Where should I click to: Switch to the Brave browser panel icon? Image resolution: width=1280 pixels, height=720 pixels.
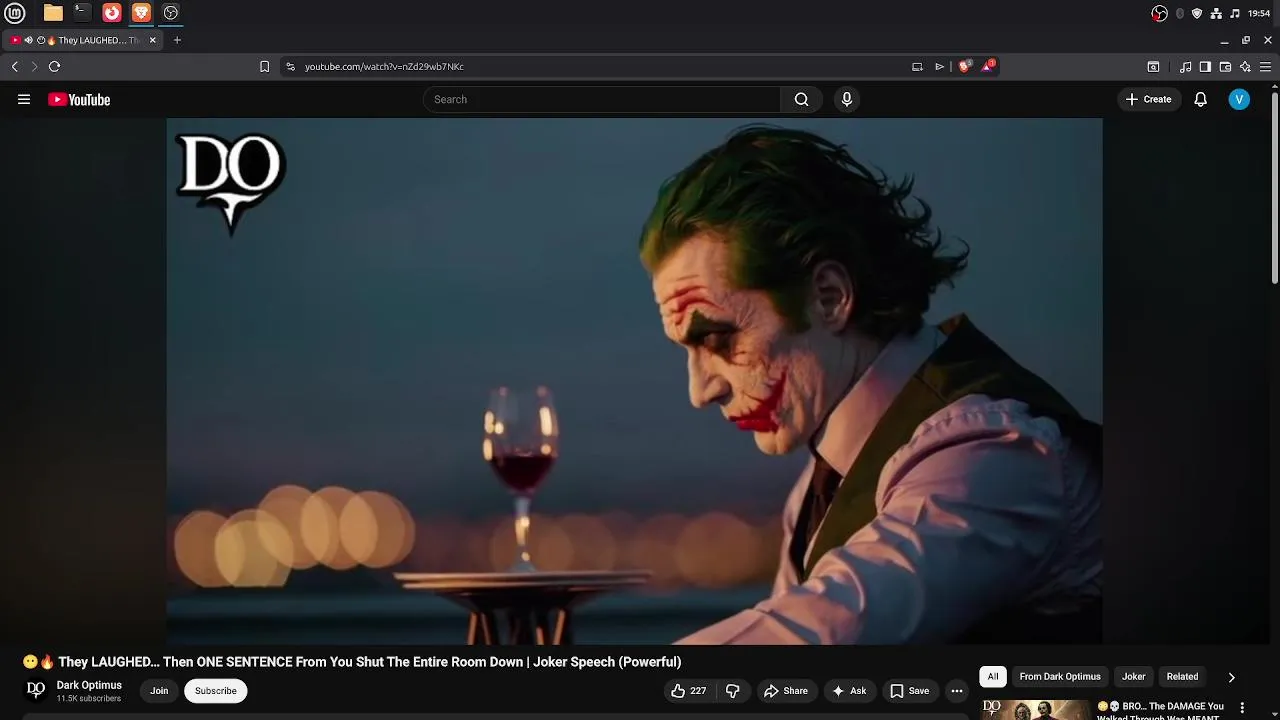pyautogui.click(x=141, y=13)
